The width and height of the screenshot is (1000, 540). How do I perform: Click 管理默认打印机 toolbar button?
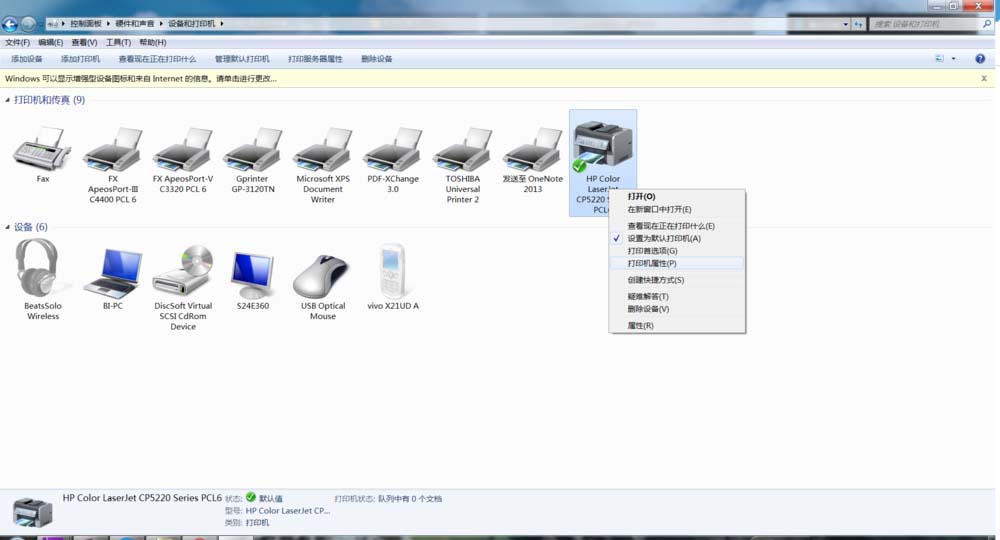(242, 59)
